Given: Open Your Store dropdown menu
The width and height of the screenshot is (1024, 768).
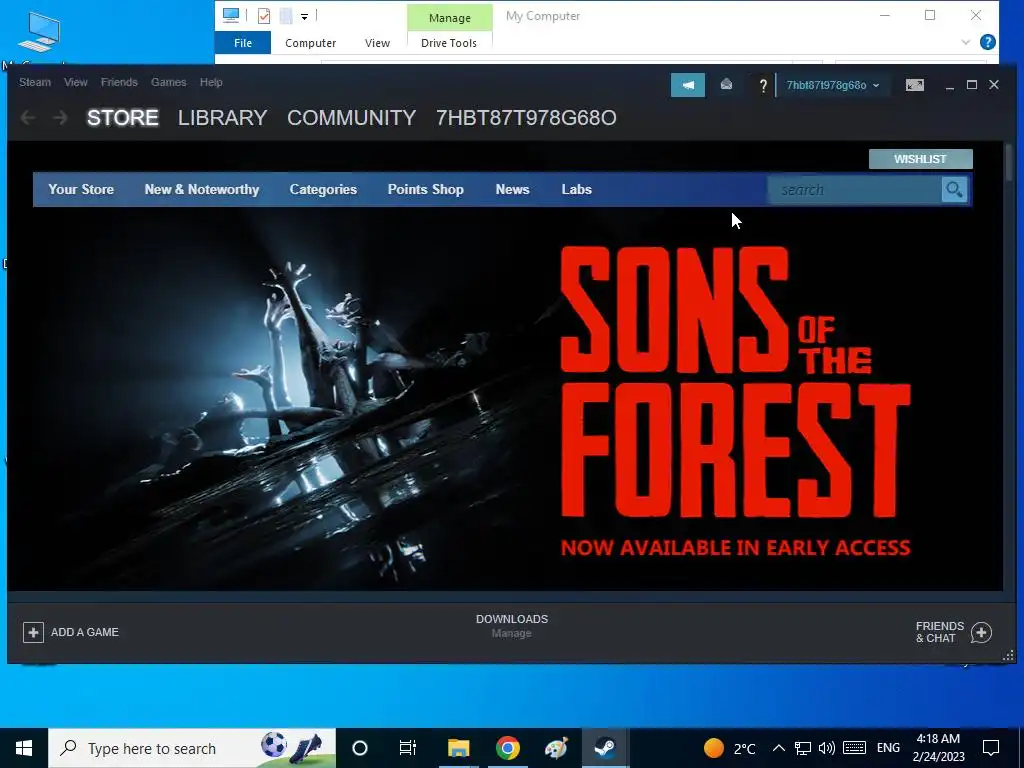Looking at the screenshot, I should click(x=81, y=189).
